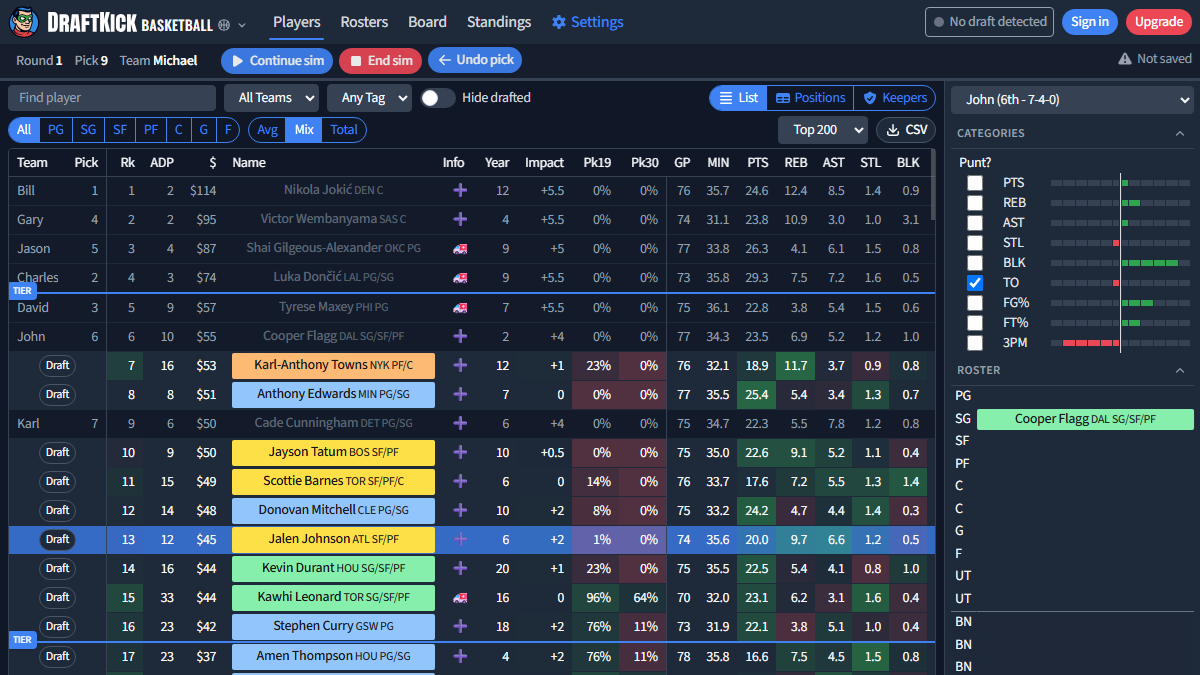Screen dimensions: 1200x675
Task: Check the punt REB checkbox
Action: pyautogui.click(x=975, y=203)
